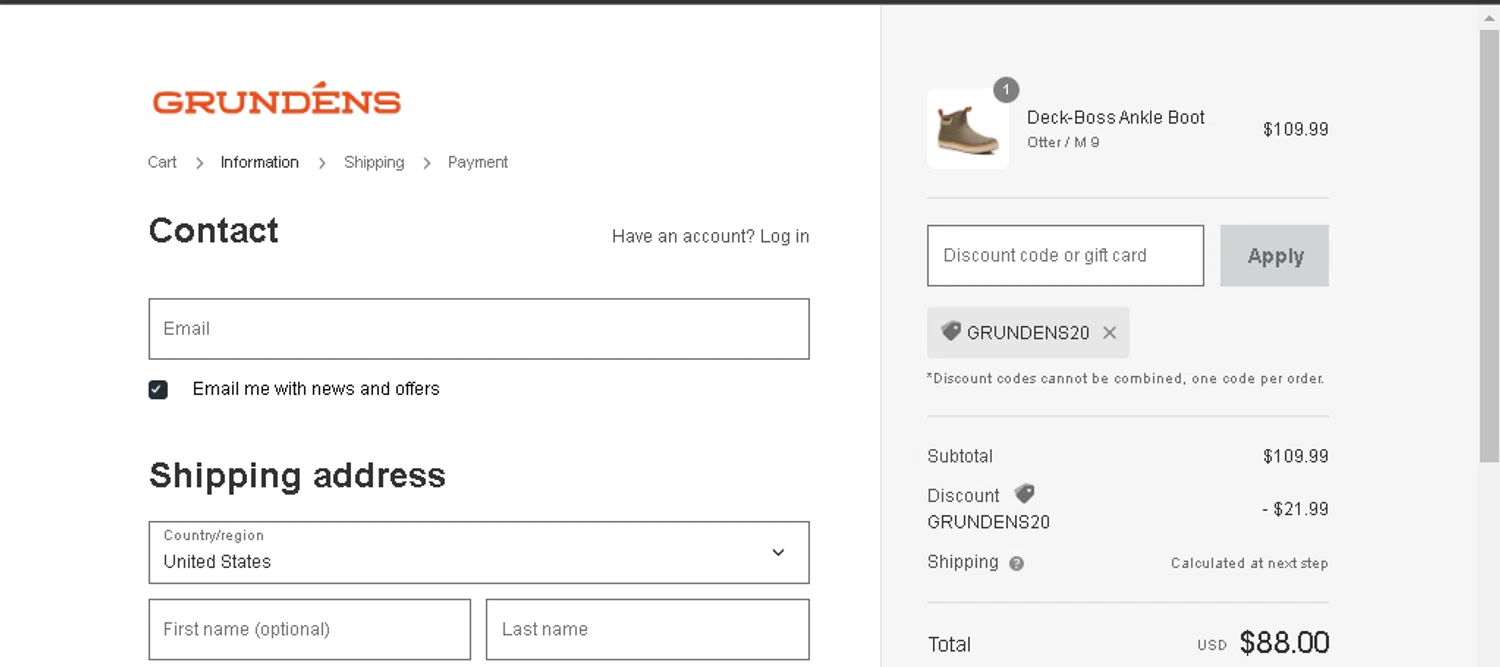The width and height of the screenshot is (1500, 667).
Task: Click the Subtotal label
Action: pos(960,456)
